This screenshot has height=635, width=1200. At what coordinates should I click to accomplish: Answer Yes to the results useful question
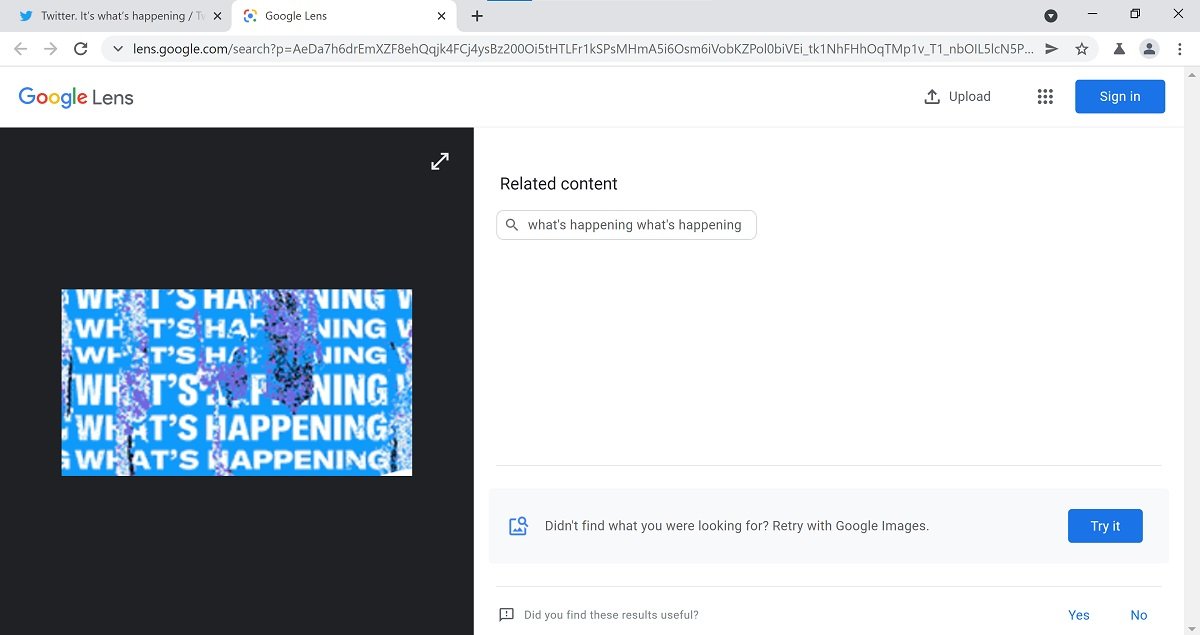tap(1079, 615)
